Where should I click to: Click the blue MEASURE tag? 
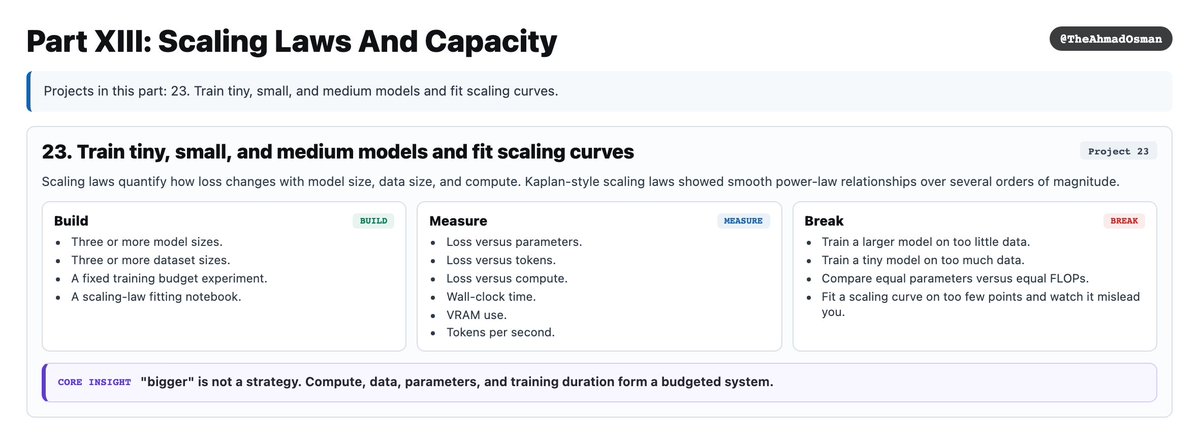[743, 221]
